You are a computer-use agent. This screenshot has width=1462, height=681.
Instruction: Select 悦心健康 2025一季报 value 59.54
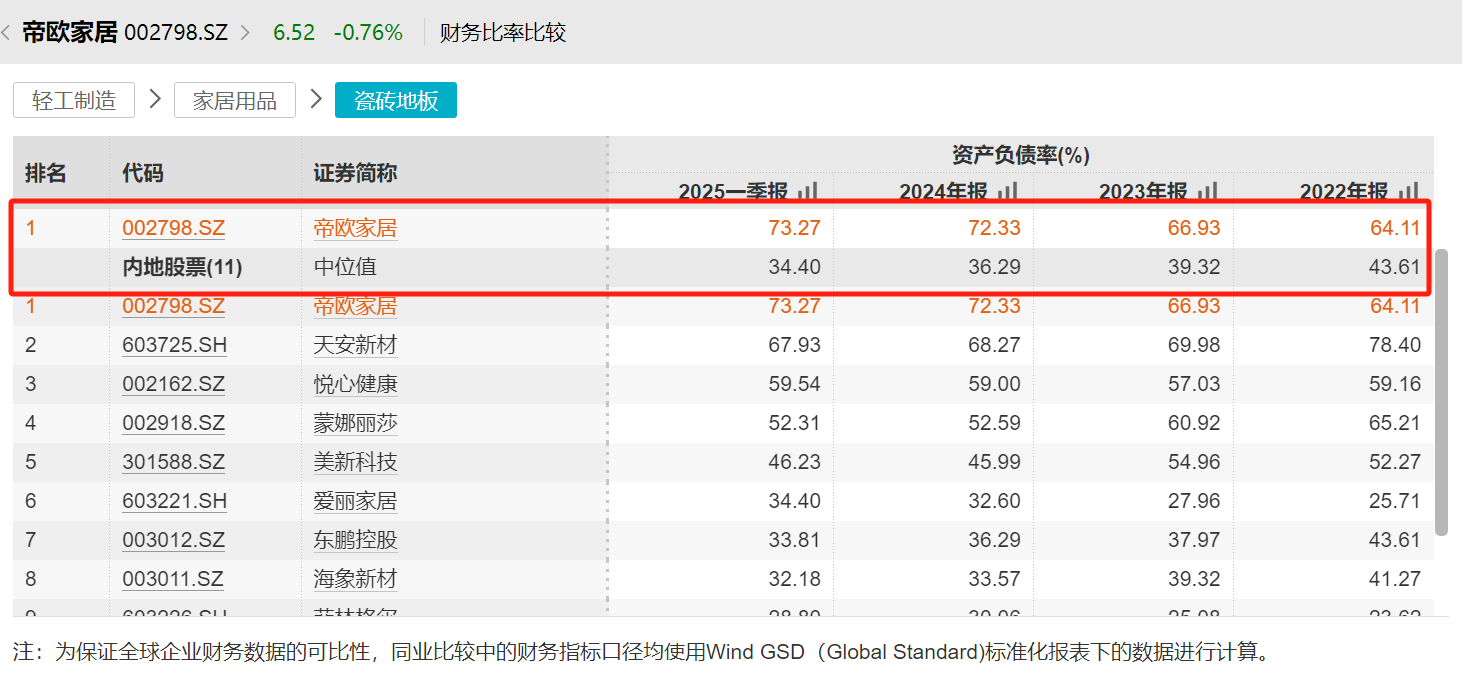[x=794, y=384]
